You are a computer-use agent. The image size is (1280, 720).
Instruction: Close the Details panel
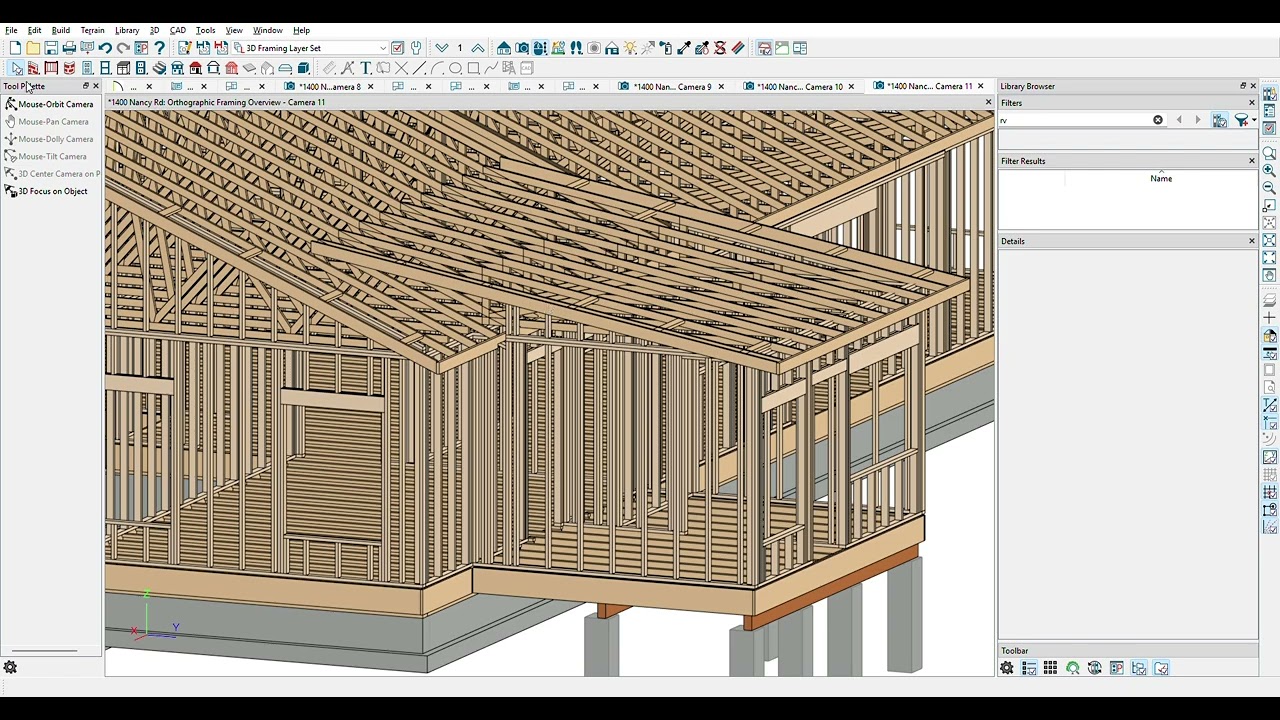(x=1252, y=241)
